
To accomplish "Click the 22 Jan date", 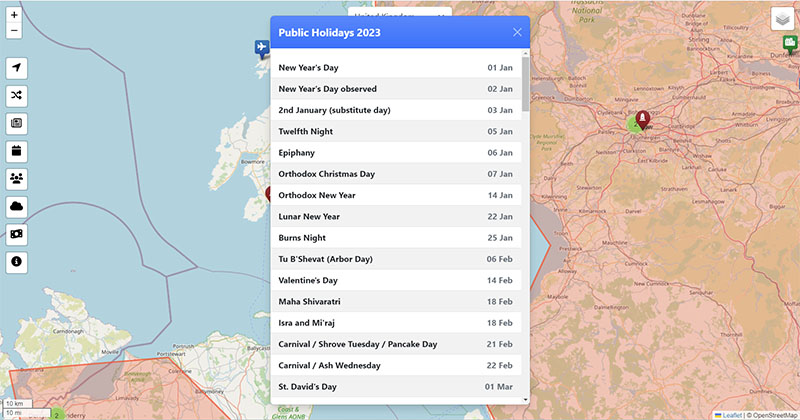I will point(500,216).
